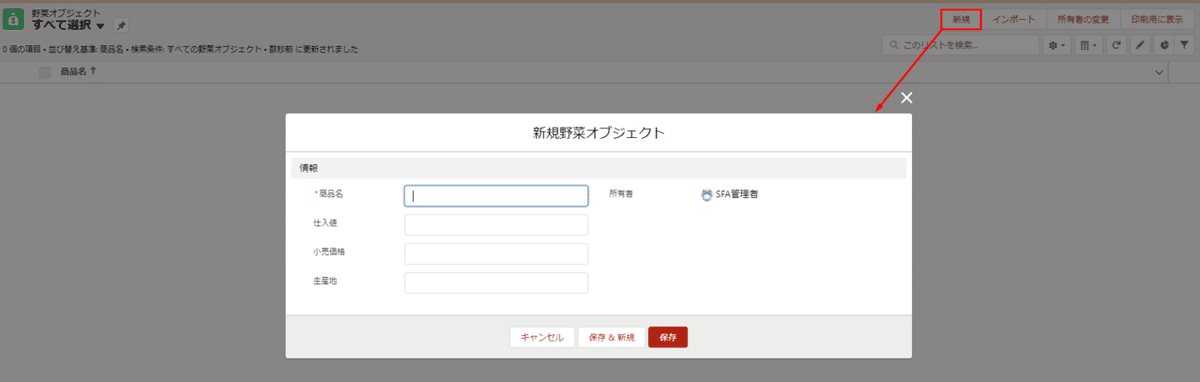Image resolution: width=1200 pixels, height=382 pixels.
Task: Click the list status line starting 0 個の項目
Action: coord(181,49)
